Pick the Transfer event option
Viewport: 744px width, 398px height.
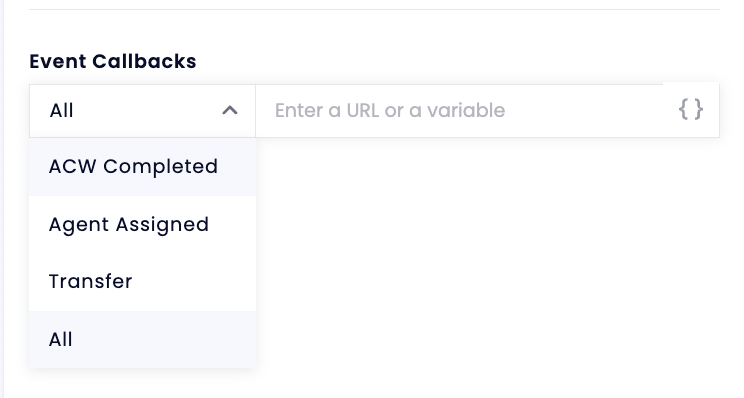pos(142,282)
